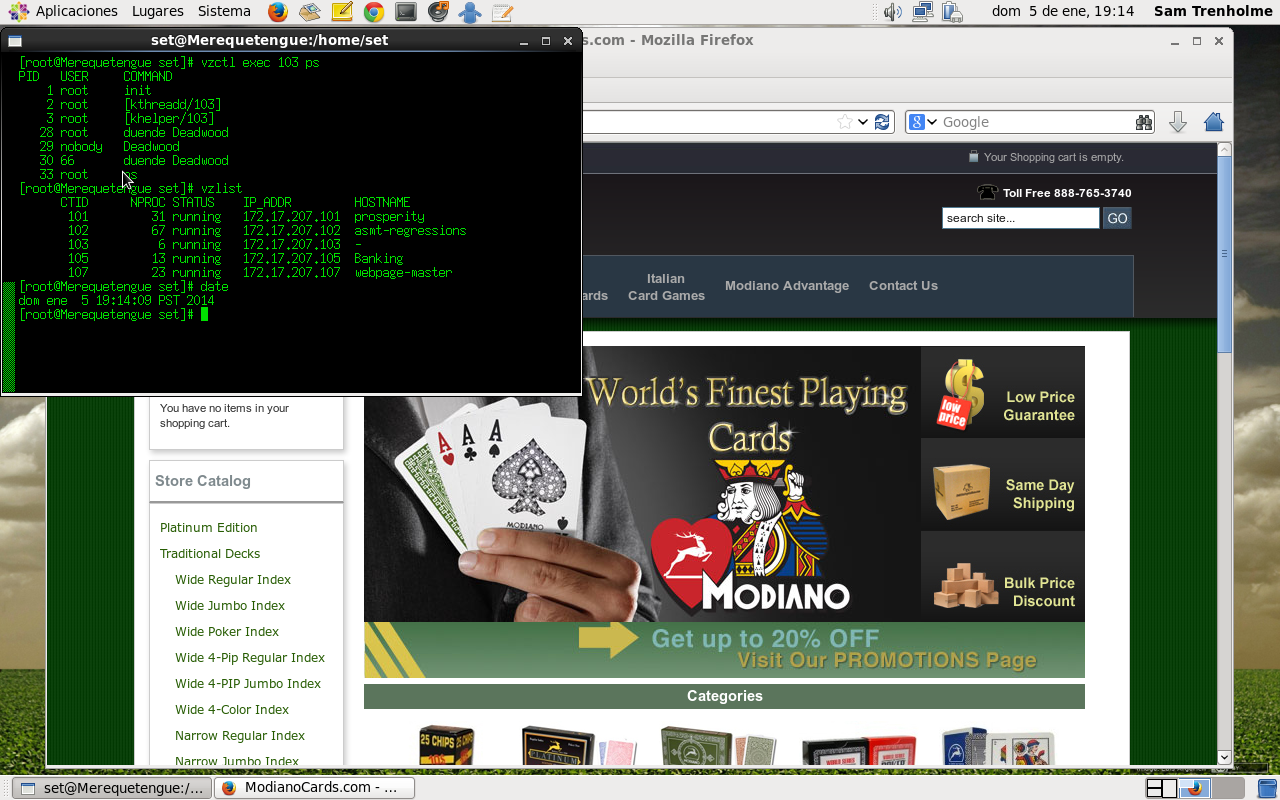Open the Aplicaciones menu
This screenshot has width=1280, height=800.
tap(76, 11)
